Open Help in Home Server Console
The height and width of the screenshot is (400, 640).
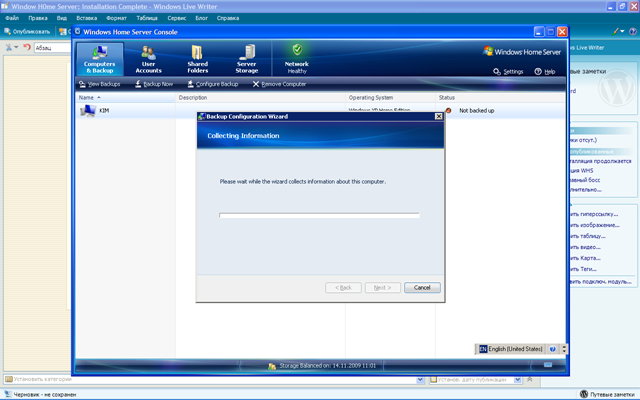point(545,71)
